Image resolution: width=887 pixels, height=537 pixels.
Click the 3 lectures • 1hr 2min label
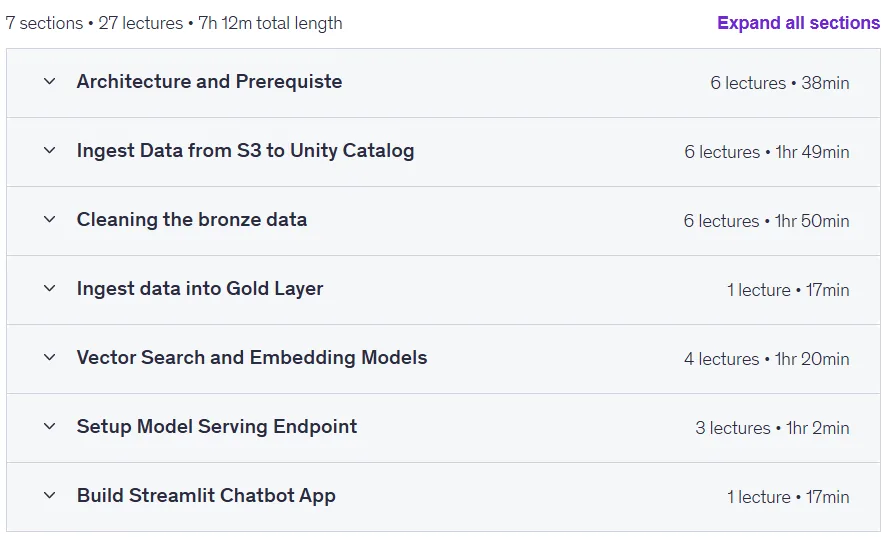tap(772, 428)
